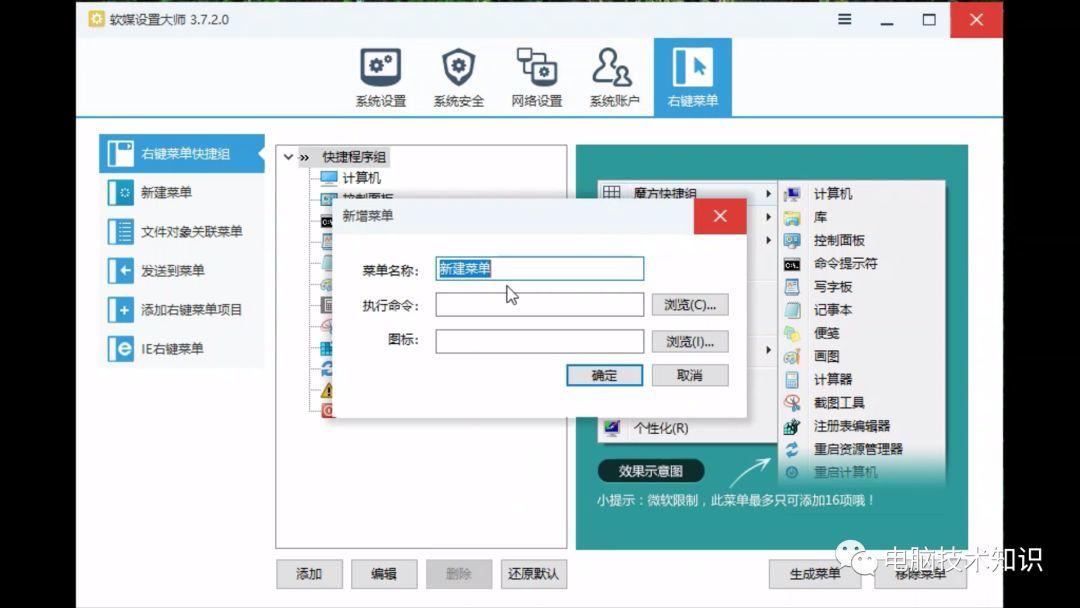
Task: Open IE右键菜单 sidebar item
Action: 182,348
